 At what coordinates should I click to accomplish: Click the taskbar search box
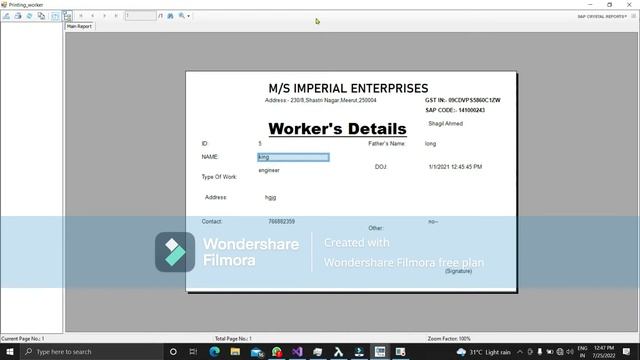coord(92,352)
